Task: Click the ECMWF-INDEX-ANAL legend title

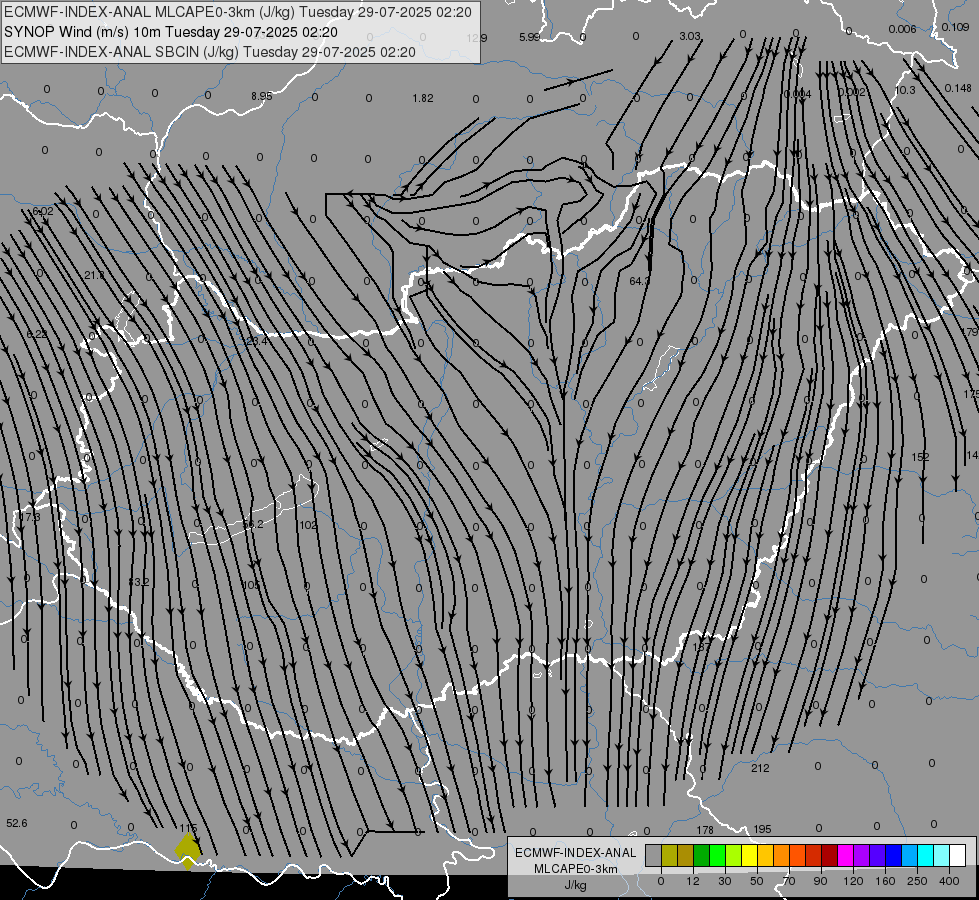Action: (576, 853)
